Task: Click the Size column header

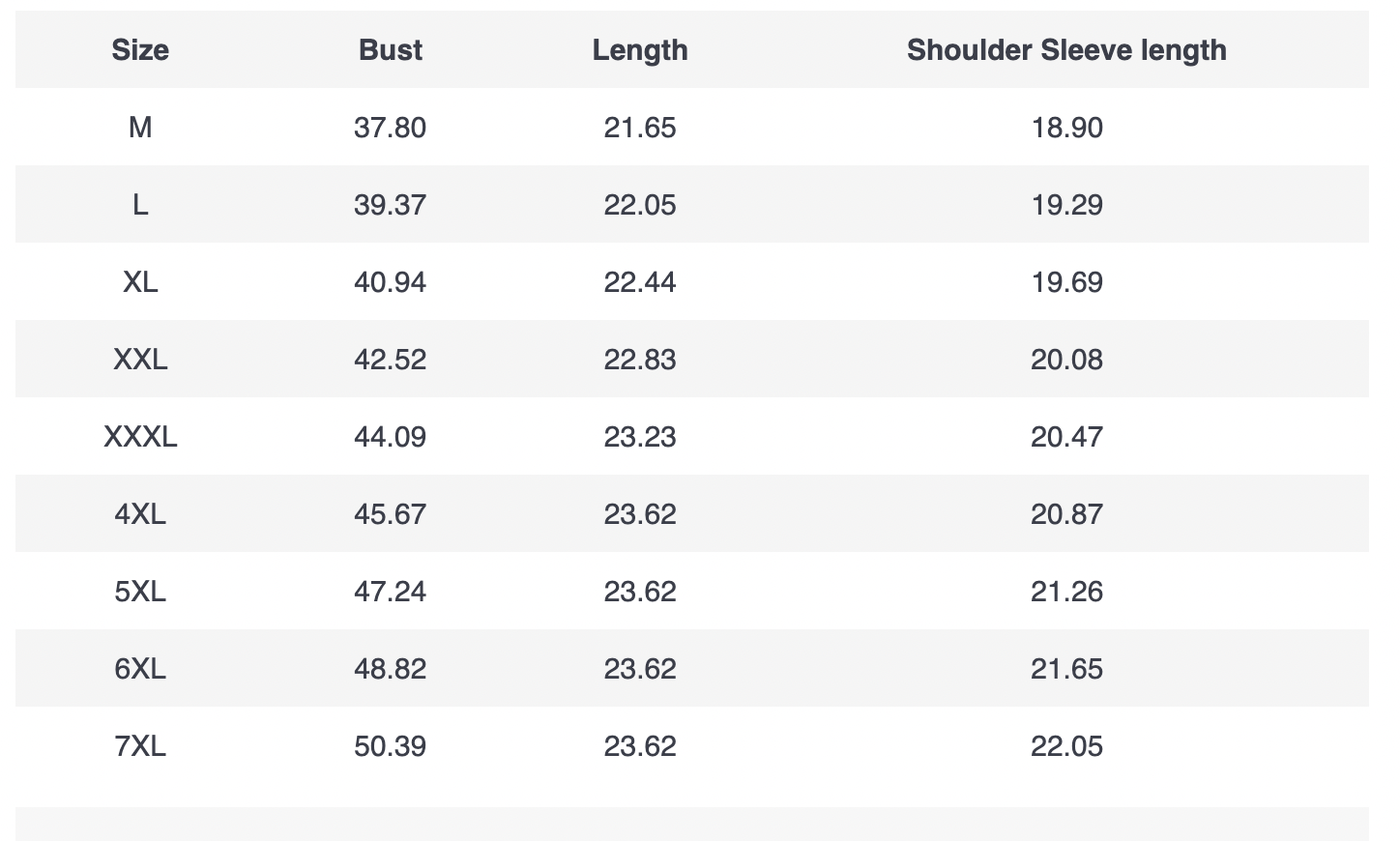Action: 140,50
